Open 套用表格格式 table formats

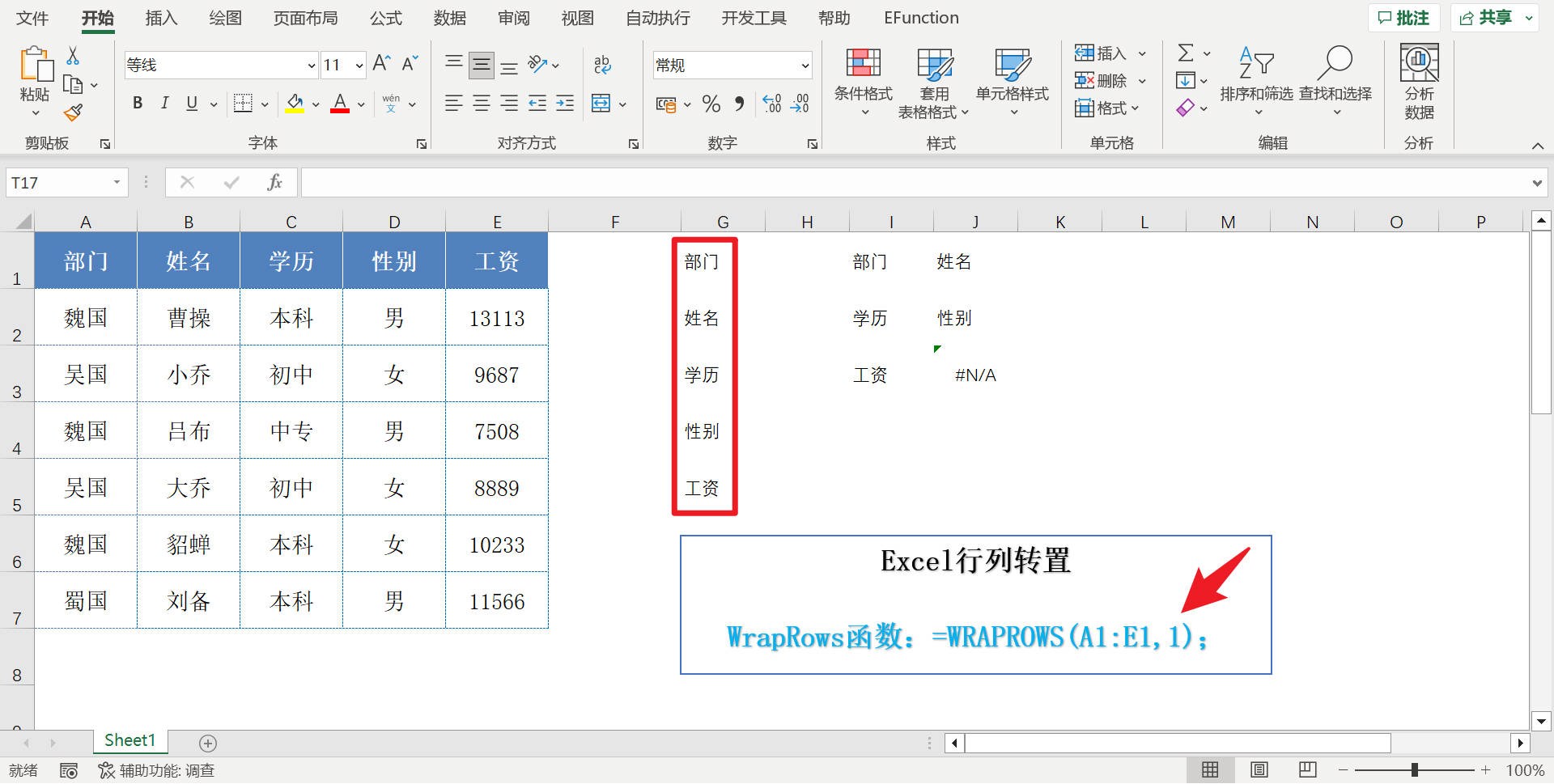(933, 83)
